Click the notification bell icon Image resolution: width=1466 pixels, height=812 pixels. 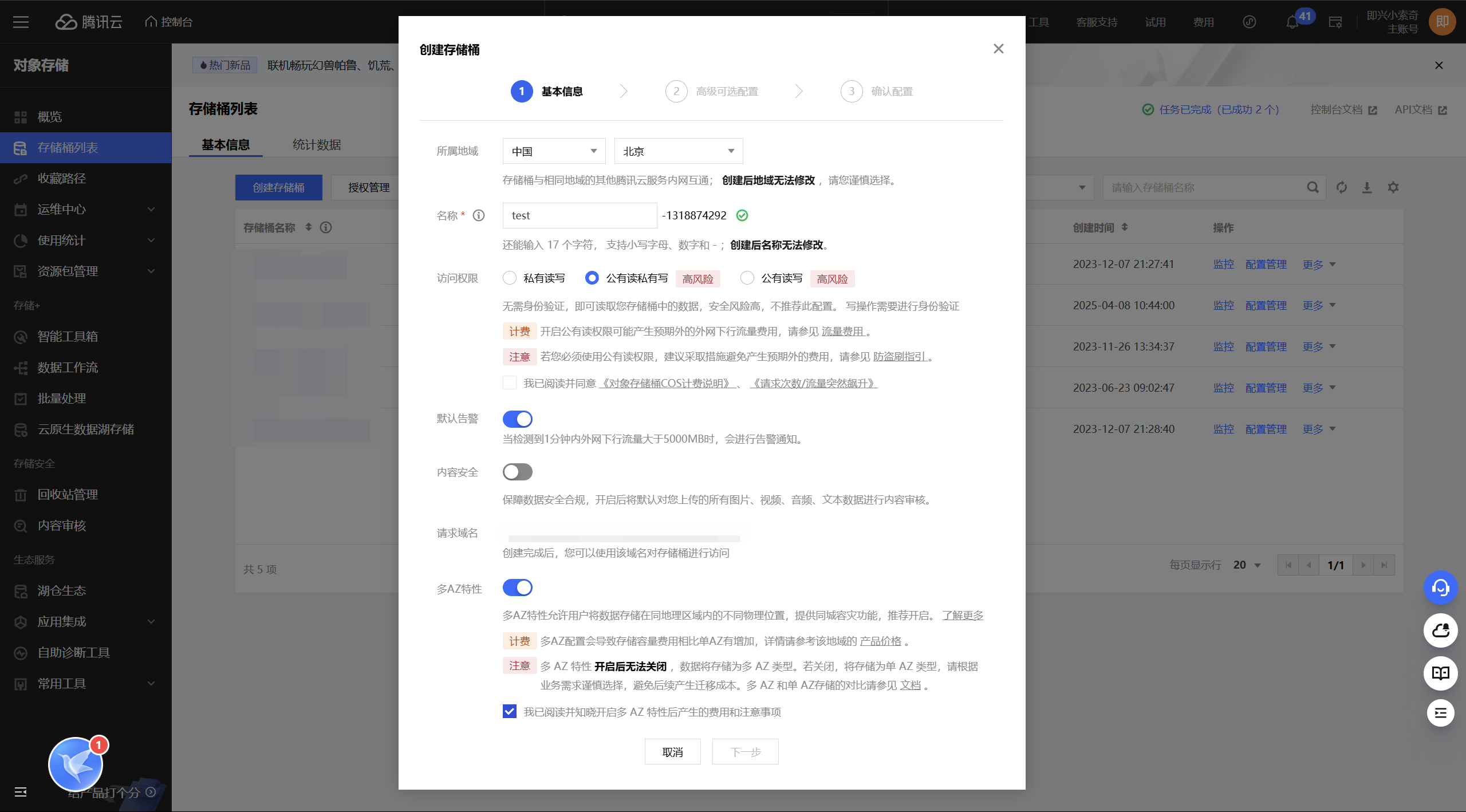pyautogui.click(x=1292, y=22)
